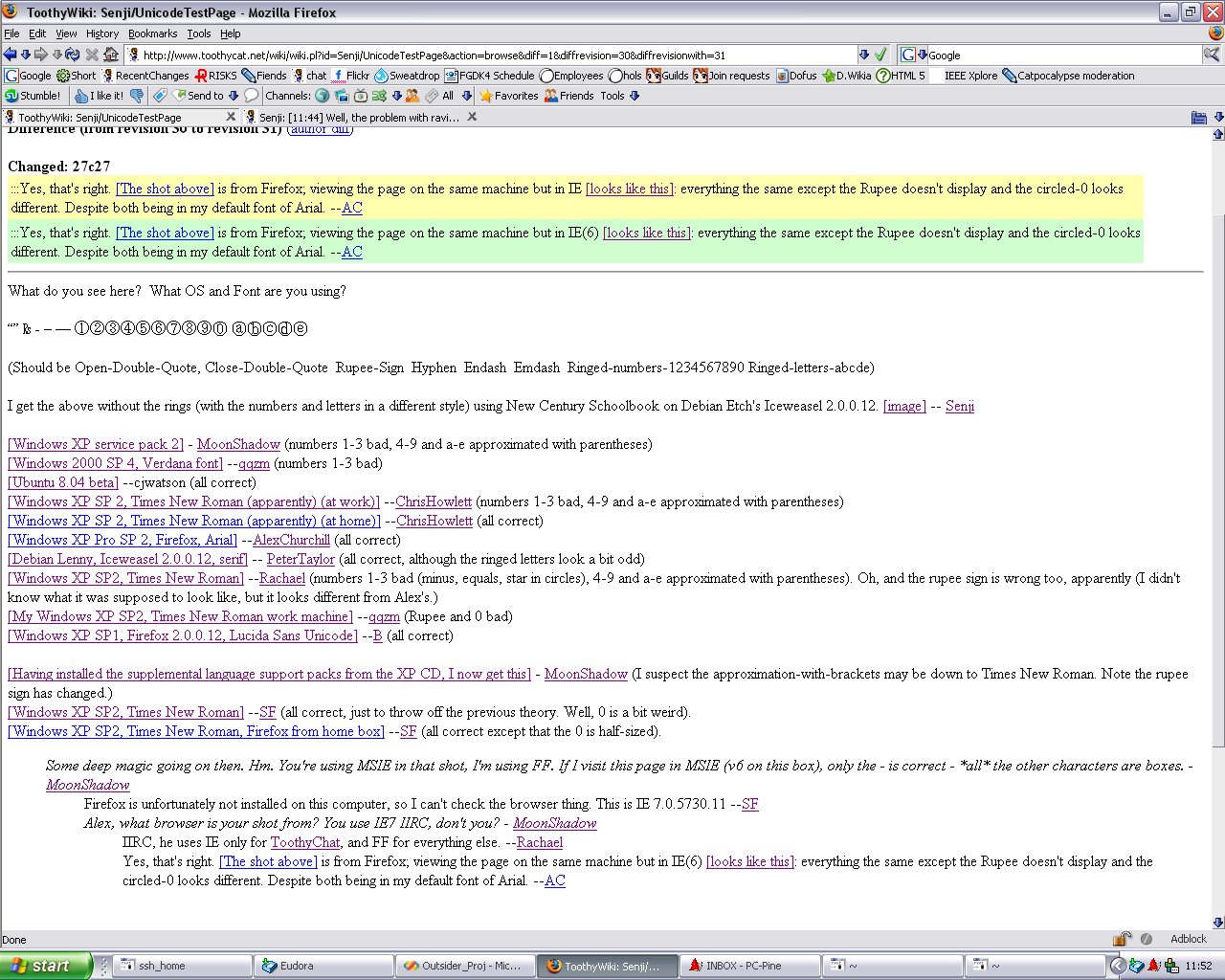Follow the PeterTaylor link
This screenshot has width=1225, height=980.
[301, 559]
